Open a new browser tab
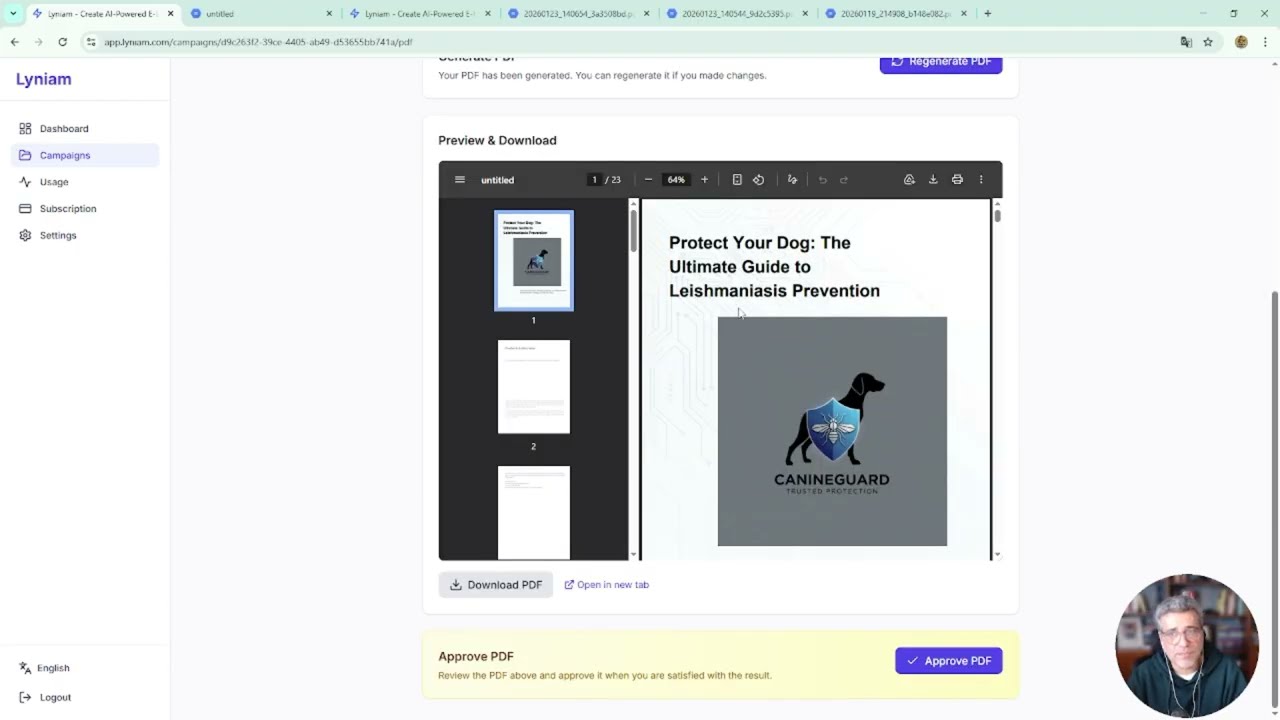Screen dimensions: 1280x720 [987, 14]
